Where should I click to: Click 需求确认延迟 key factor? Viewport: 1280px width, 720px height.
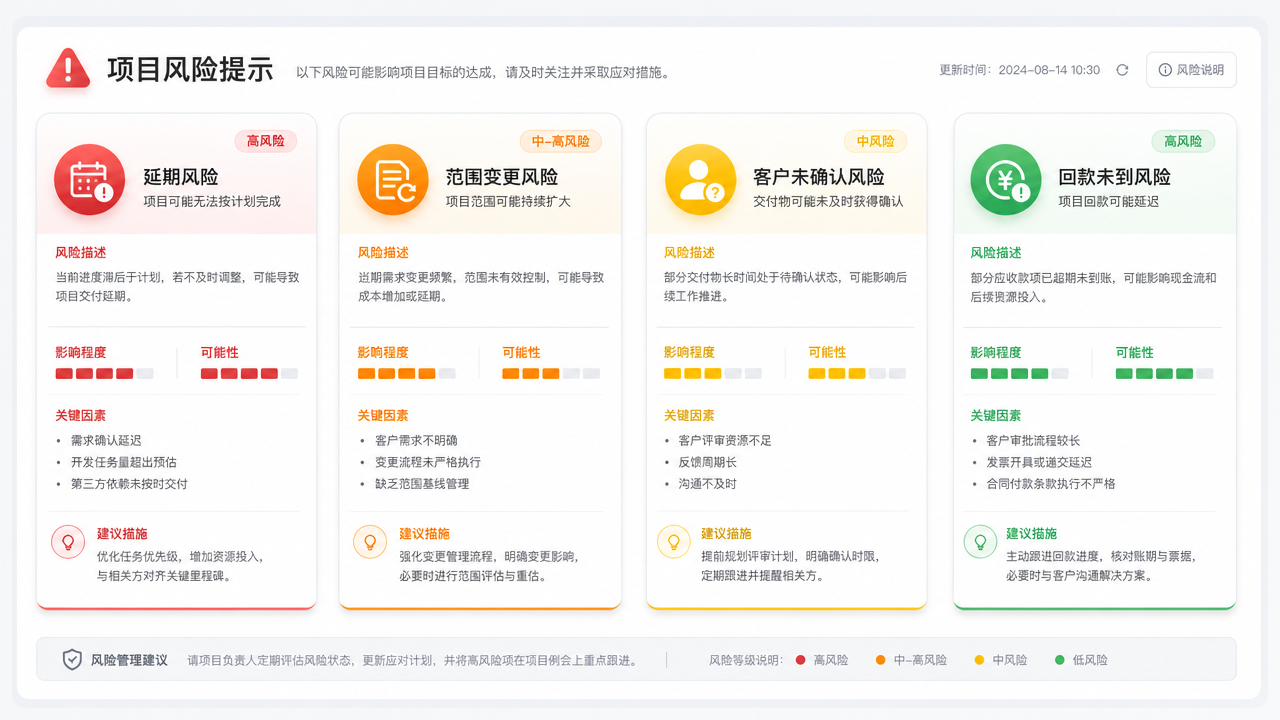coord(106,440)
